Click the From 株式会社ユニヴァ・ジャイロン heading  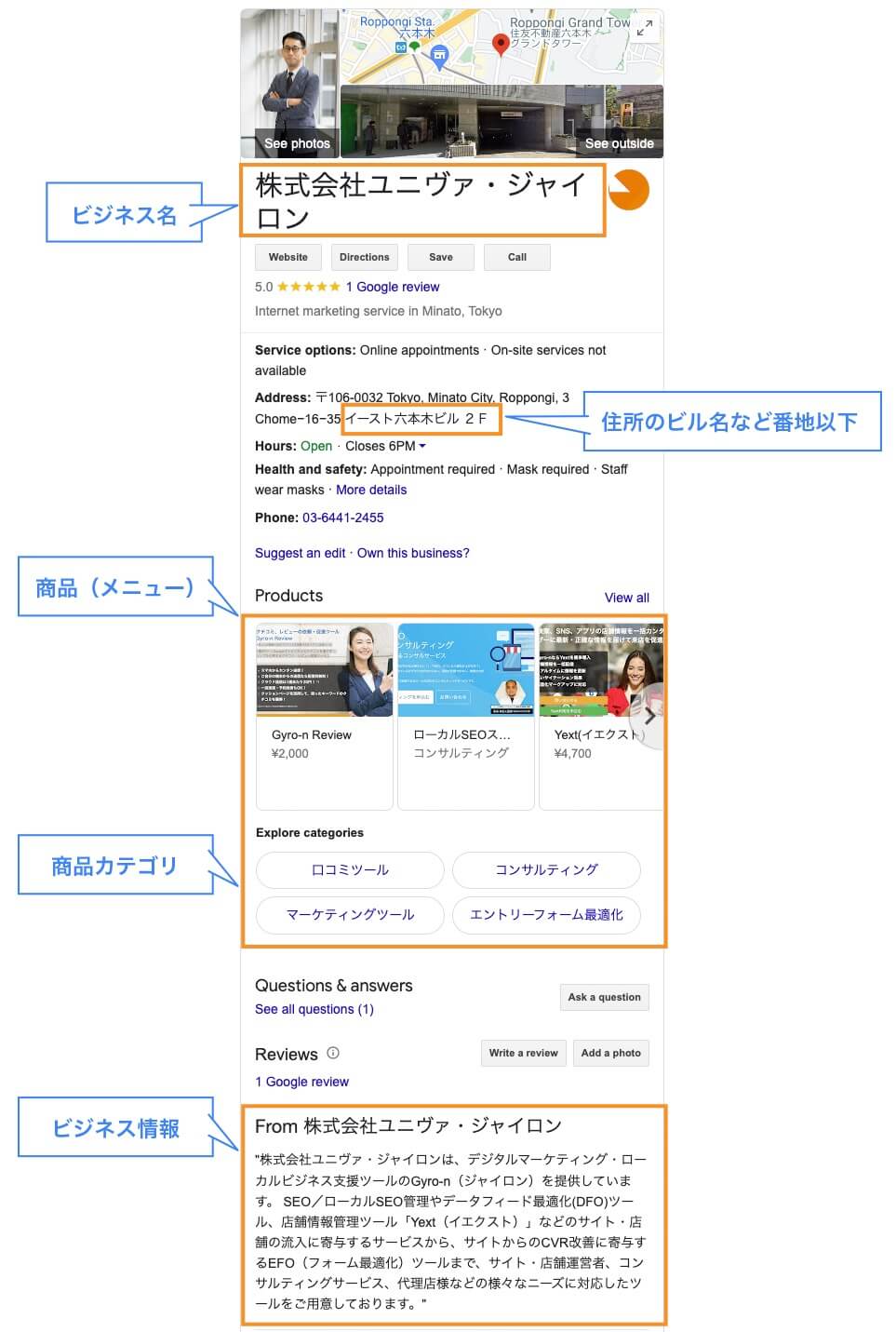[408, 1126]
